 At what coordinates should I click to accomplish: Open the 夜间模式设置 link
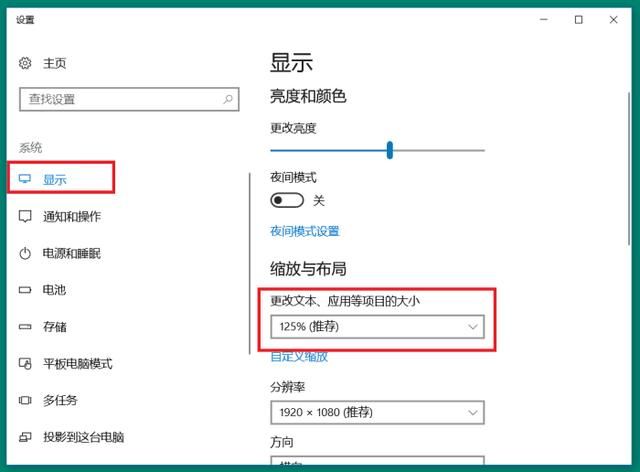[304, 231]
